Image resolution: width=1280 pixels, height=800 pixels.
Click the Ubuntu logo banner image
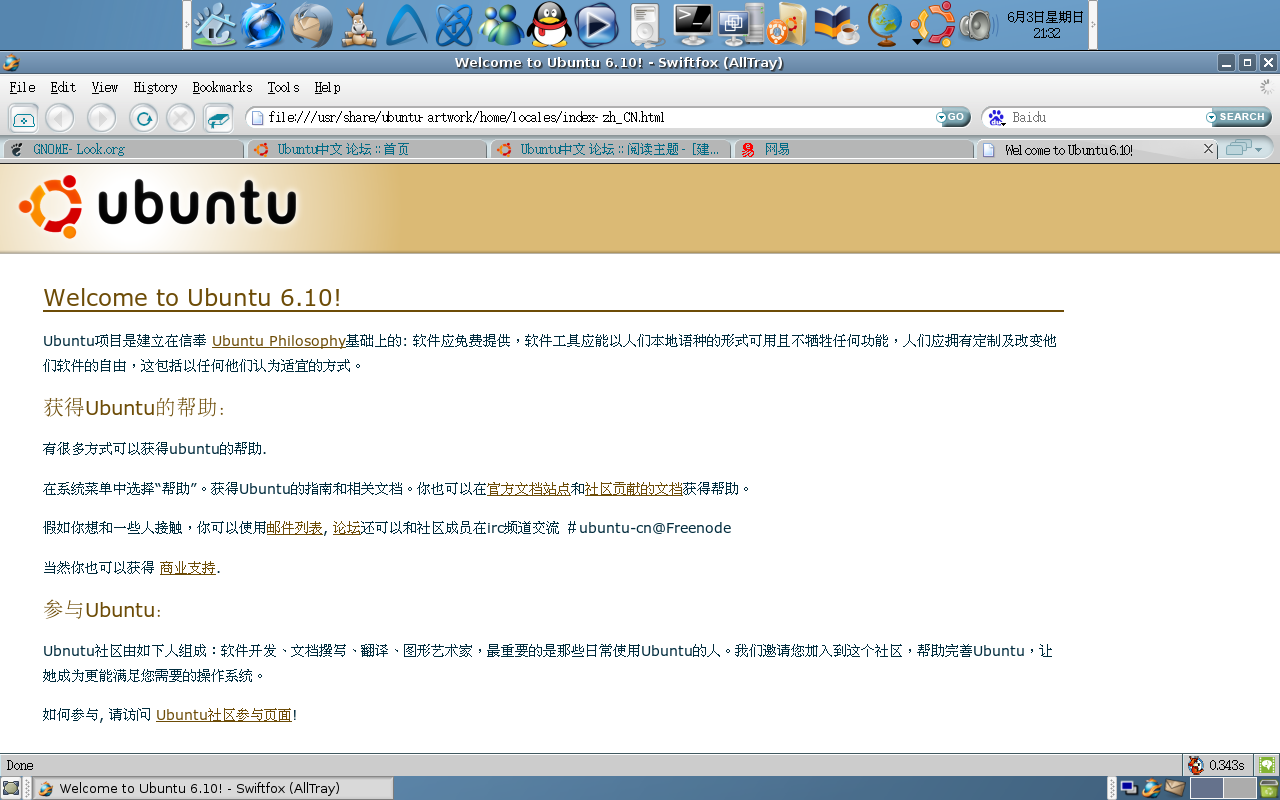coord(158,207)
